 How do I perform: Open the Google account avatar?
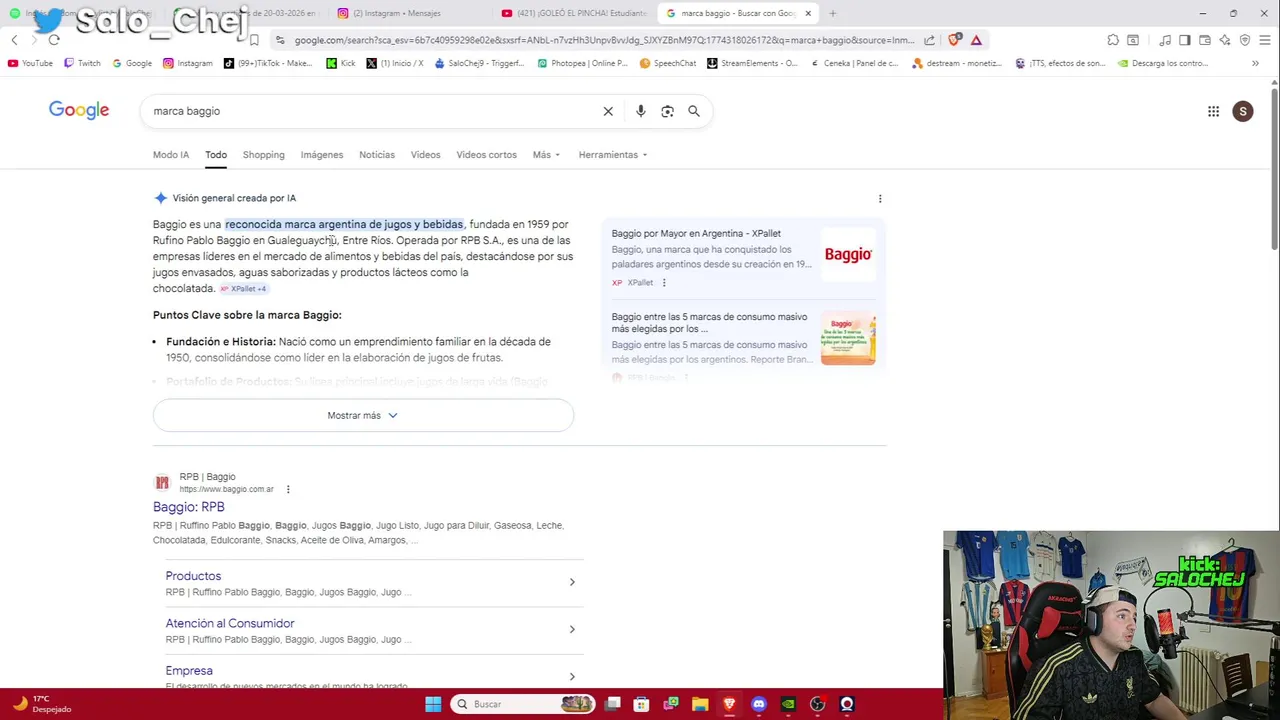(1243, 112)
